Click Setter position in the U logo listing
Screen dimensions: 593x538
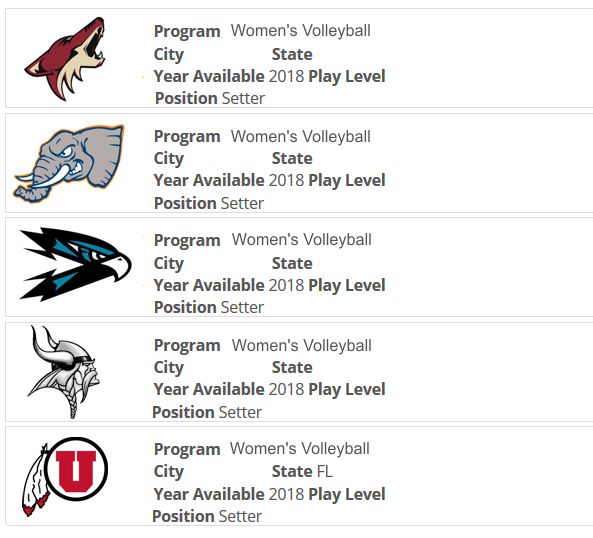(x=240, y=516)
